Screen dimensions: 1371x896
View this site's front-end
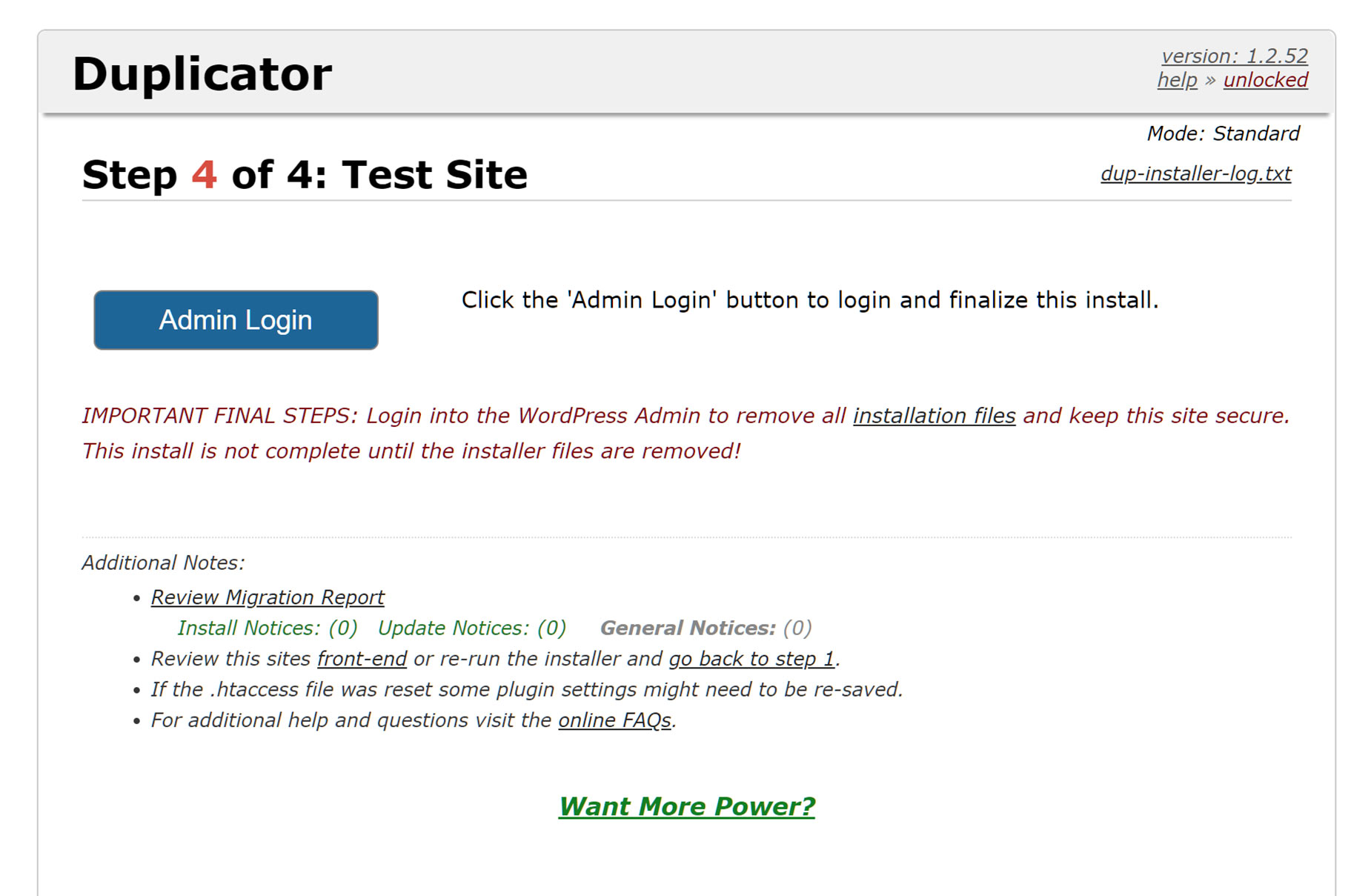(362, 659)
